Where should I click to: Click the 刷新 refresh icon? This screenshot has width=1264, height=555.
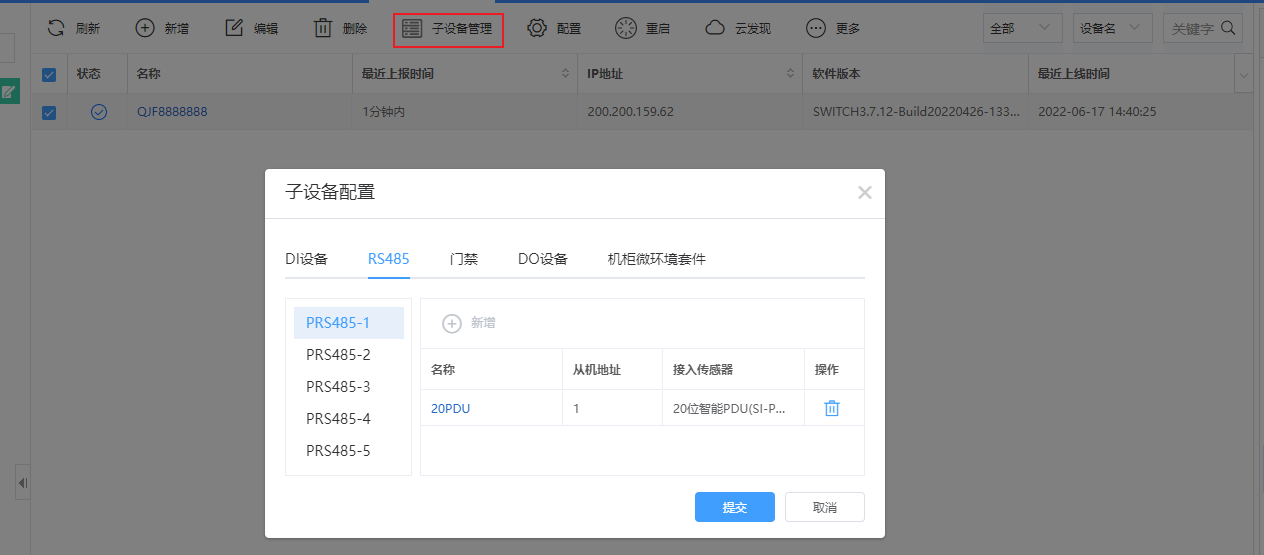57,28
